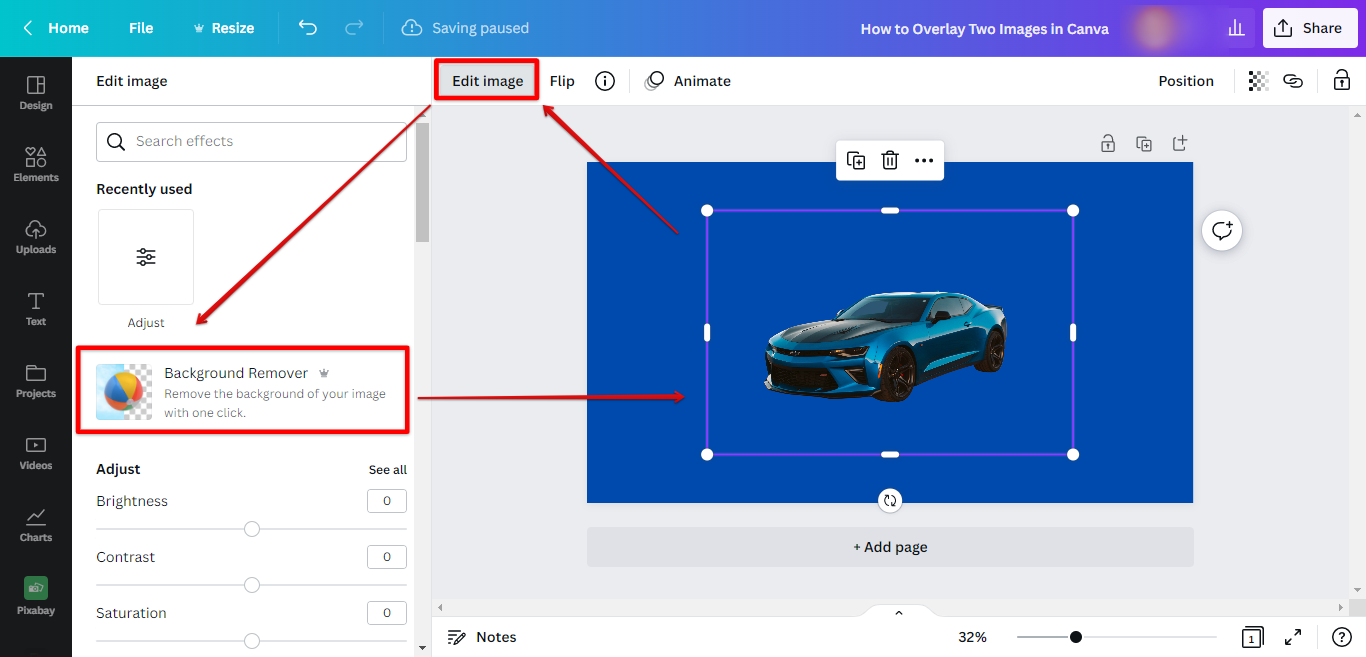Click the link icon in toolbar
Image resolution: width=1366 pixels, height=657 pixels.
tap(1293, 81)
